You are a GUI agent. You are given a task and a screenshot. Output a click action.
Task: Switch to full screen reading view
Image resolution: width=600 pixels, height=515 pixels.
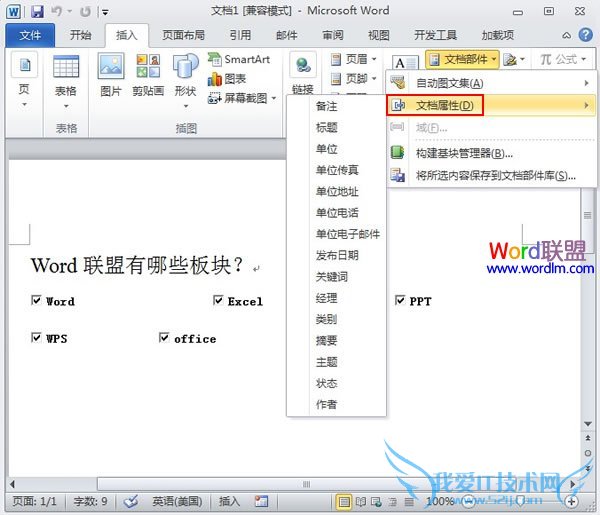tap(360, 501)
